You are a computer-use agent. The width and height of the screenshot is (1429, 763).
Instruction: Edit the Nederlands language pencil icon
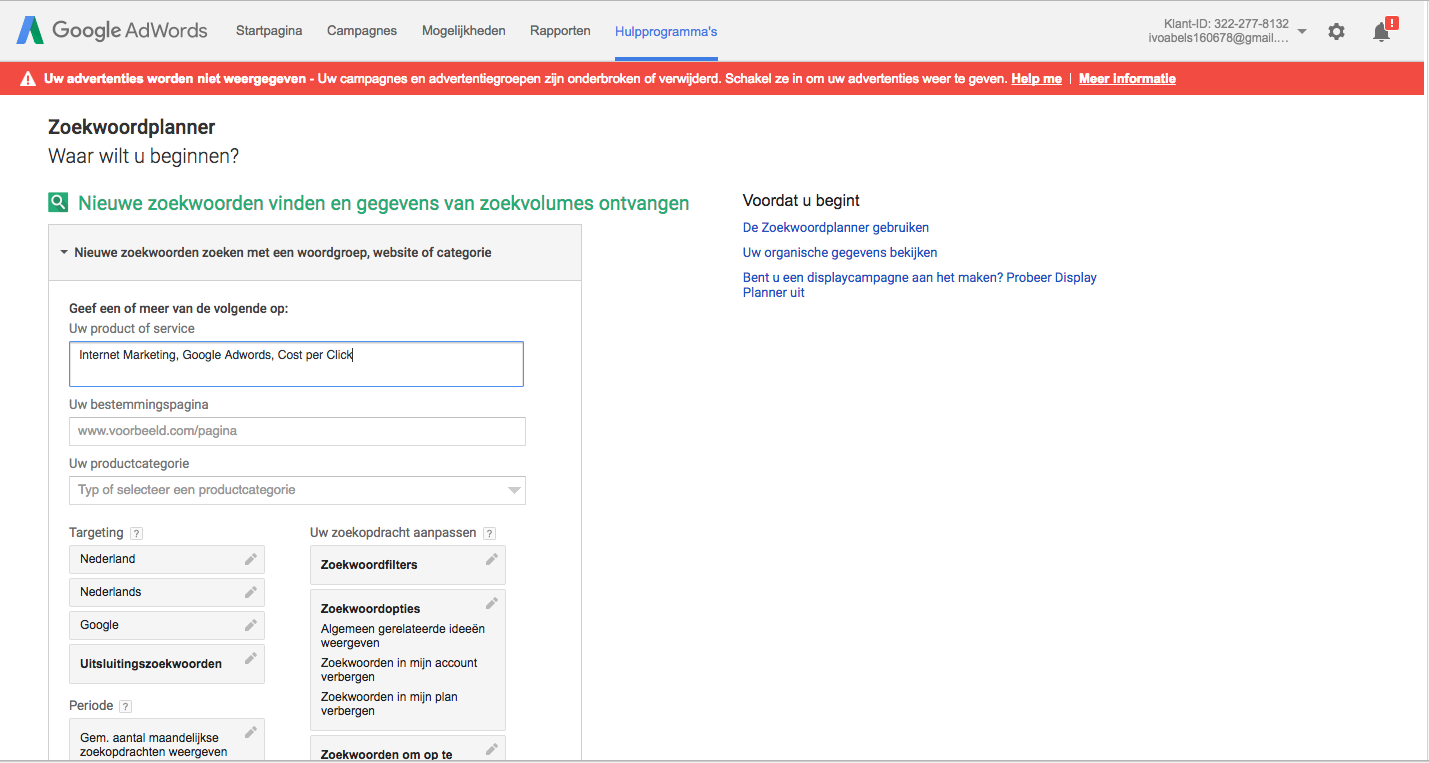(251, 592)
